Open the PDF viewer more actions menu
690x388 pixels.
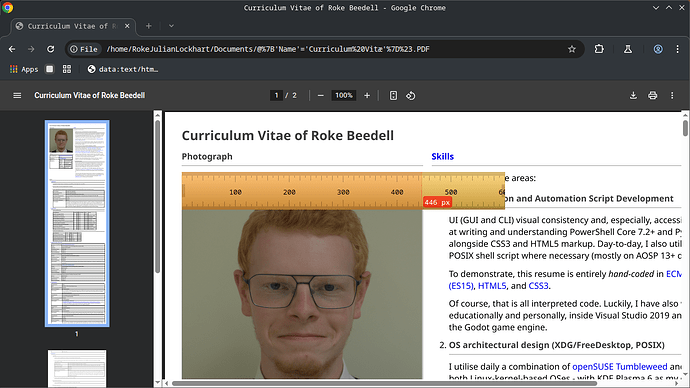point(672,95)
